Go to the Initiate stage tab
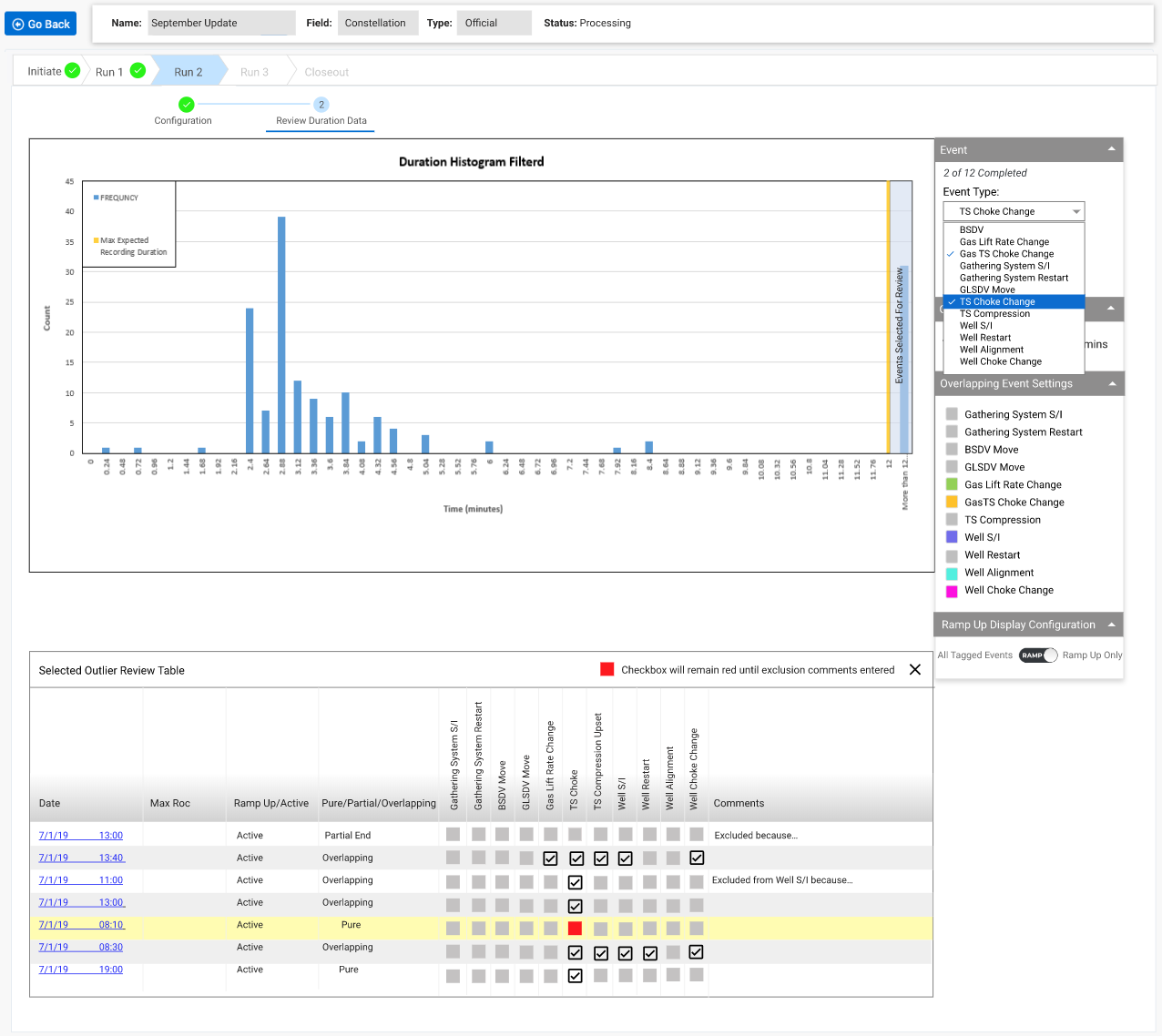1162x1036 pixels. 45,71
